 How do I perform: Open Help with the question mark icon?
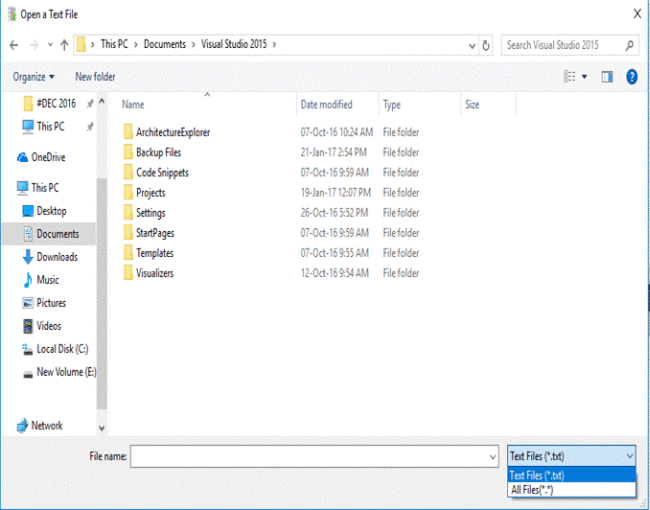point(632,77)
